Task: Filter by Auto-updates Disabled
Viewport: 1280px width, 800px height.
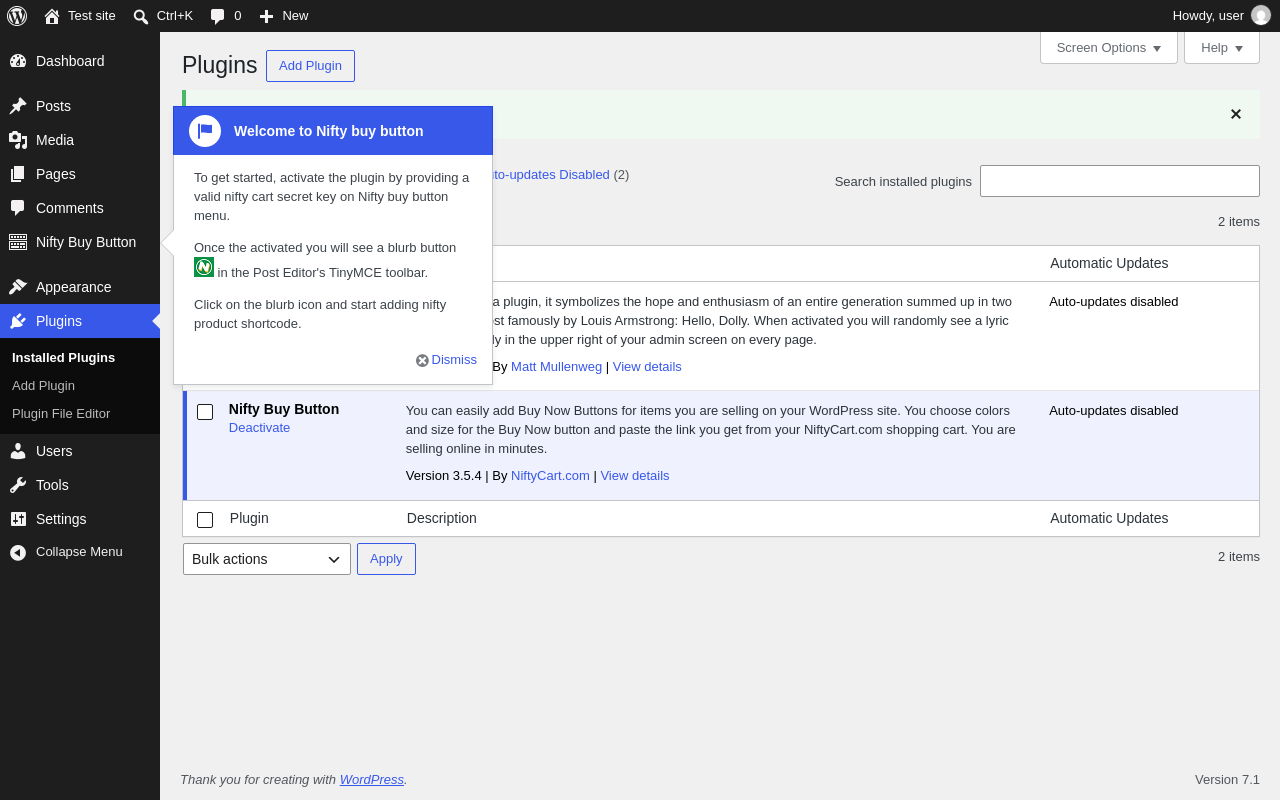Action: [551, 175]
